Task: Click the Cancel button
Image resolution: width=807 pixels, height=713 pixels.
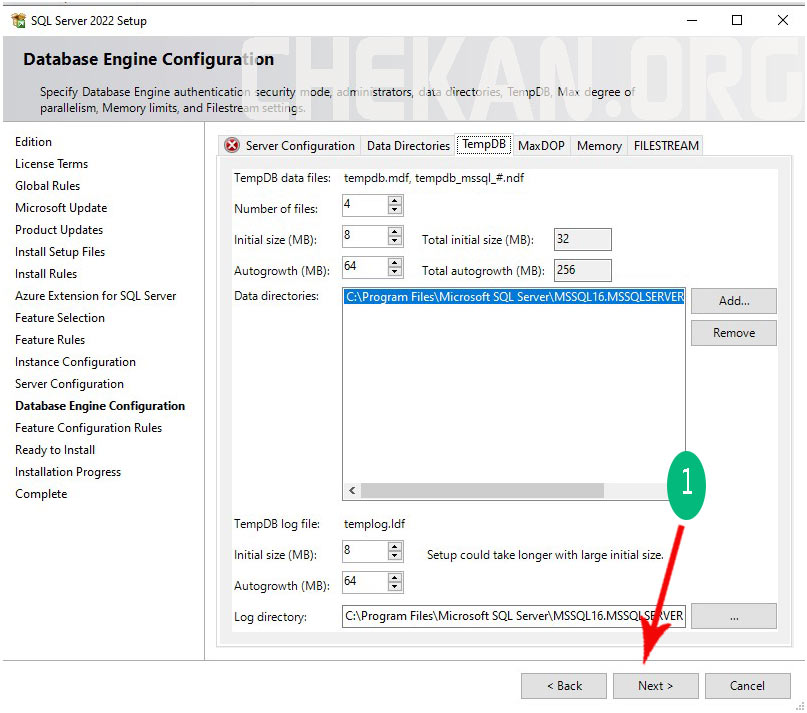Action: pyautogui.click(x=747, y=686)
